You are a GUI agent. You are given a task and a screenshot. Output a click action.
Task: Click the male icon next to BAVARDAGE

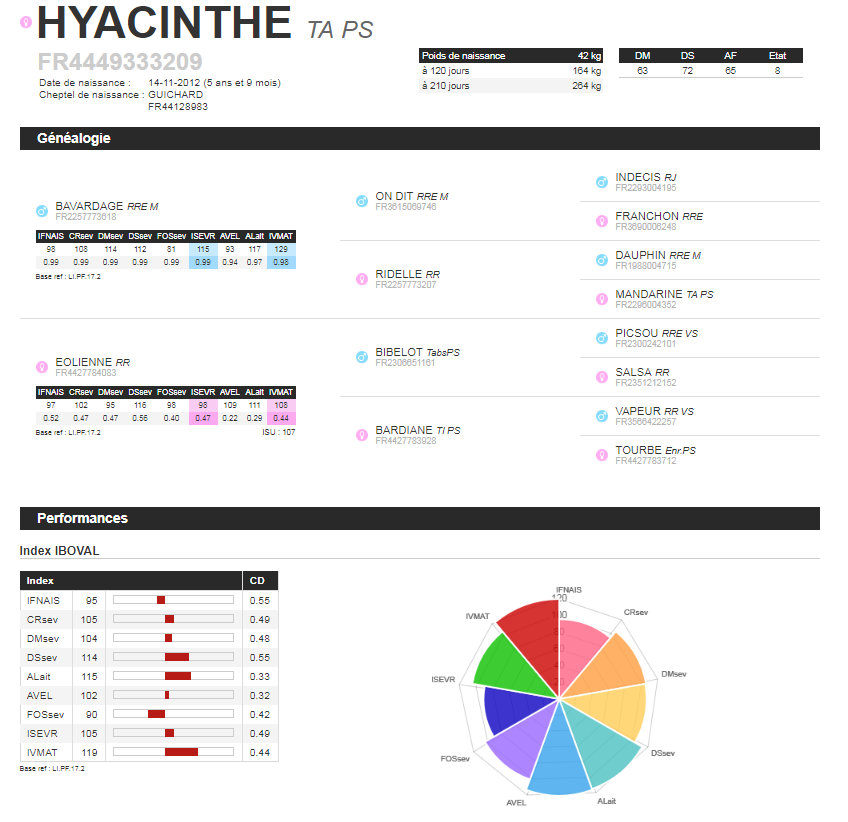click(42, 211)
